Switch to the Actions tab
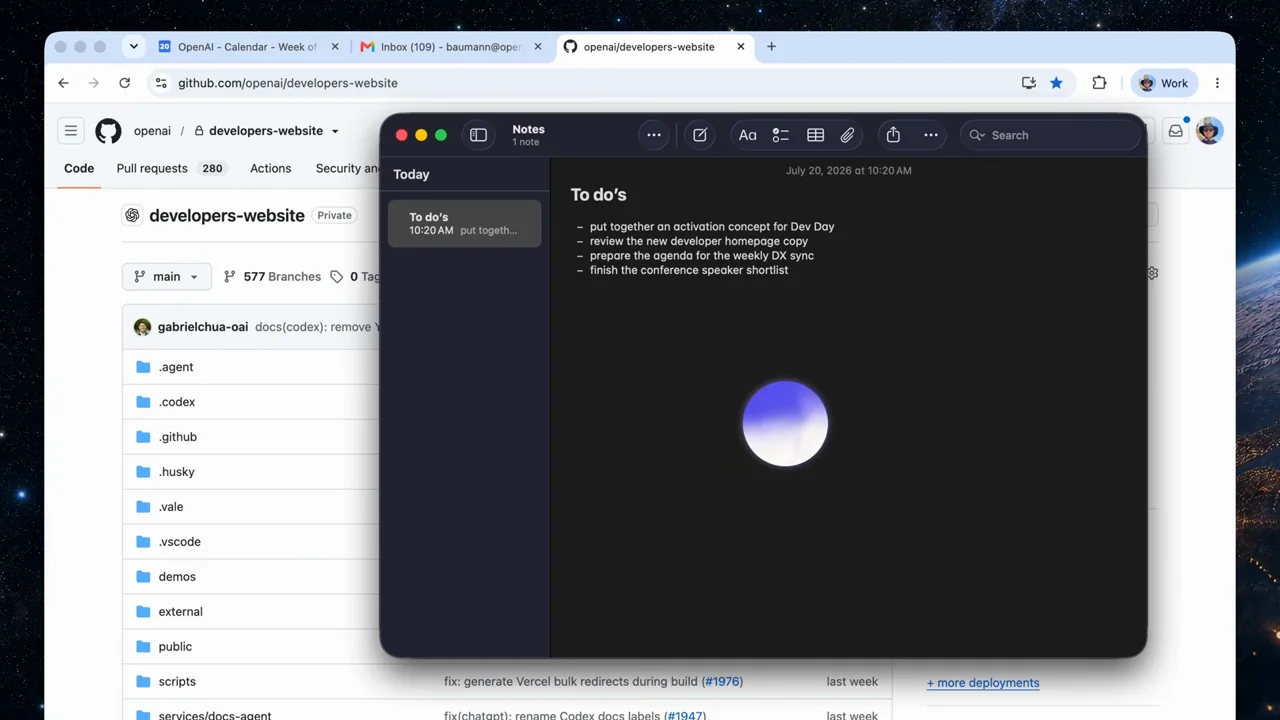The width and height of the screenshot is (1280, 720). pos(270,168)
